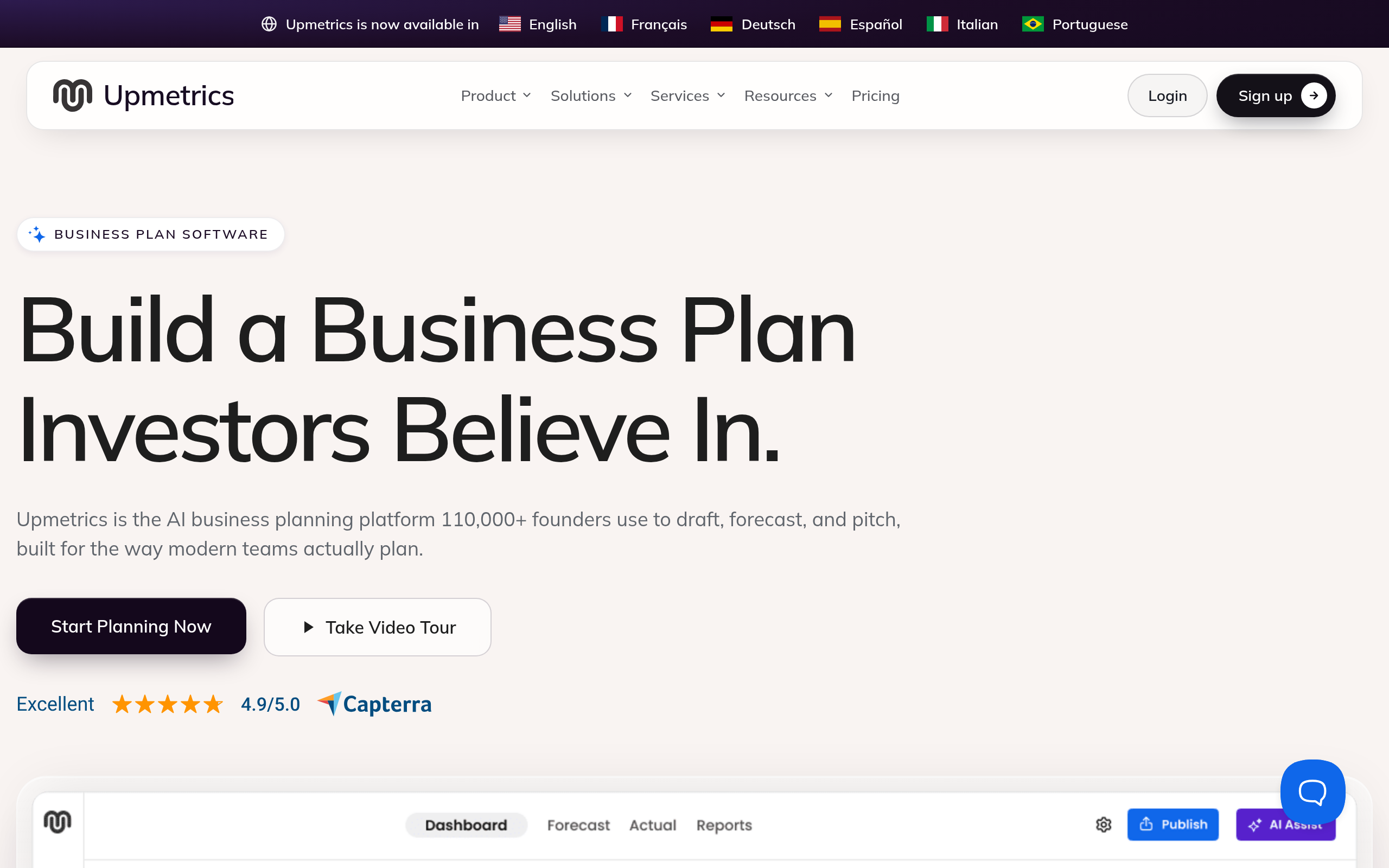The height and width of the screenshot is (868, 1389).
Task: Click the German flag icon
Action: (x=722, y=24)
